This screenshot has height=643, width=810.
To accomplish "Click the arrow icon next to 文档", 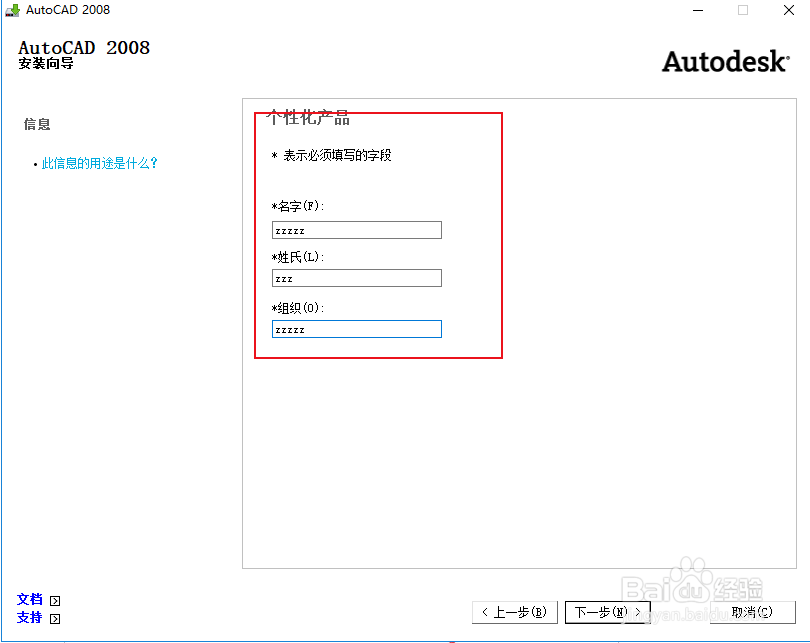I will tap(54, 598).
